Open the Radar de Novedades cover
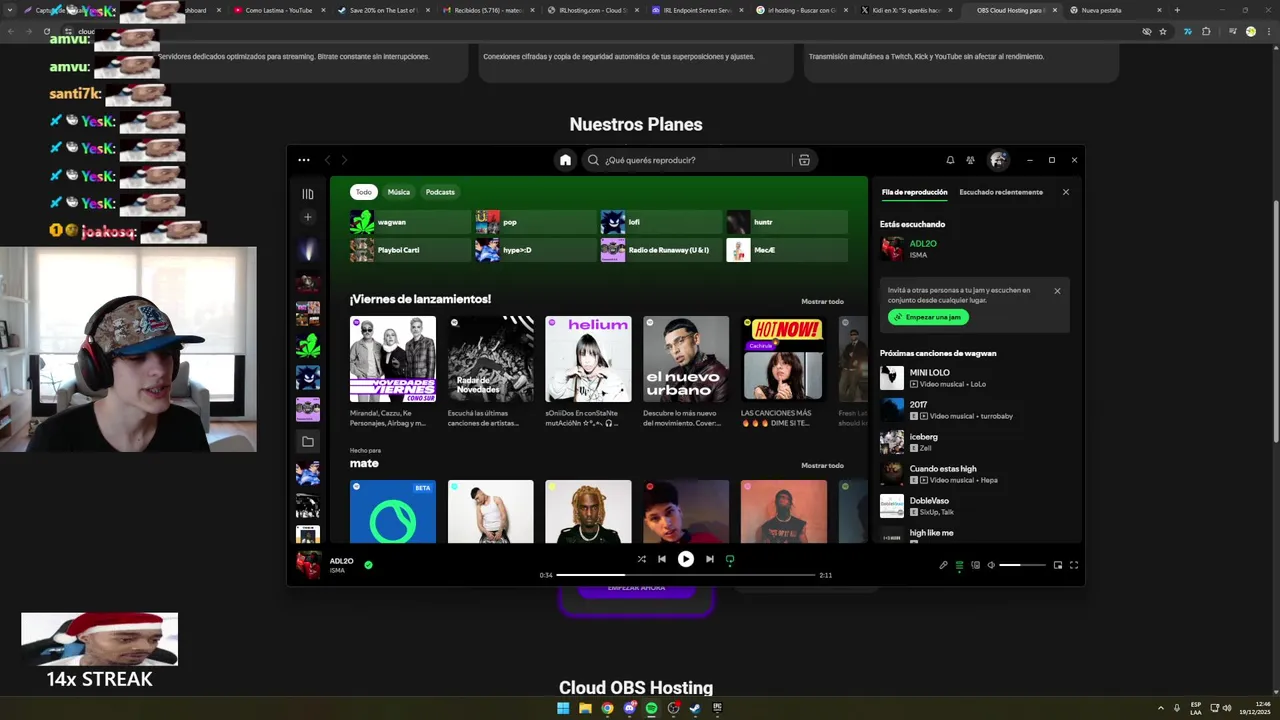 pyautogui.click(x=491, y=359)
